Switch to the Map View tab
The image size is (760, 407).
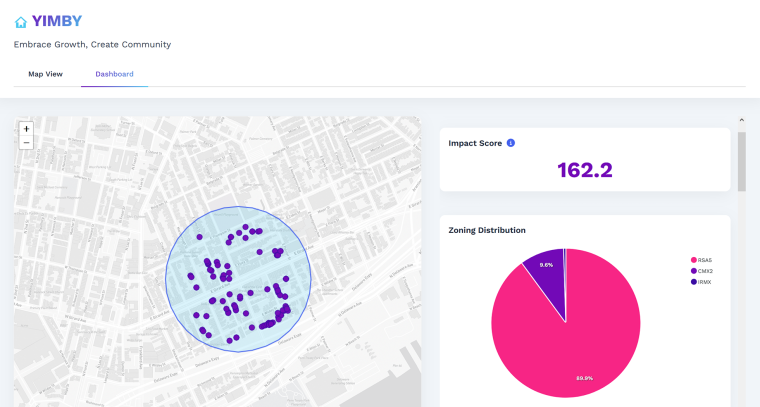[46, 74]
